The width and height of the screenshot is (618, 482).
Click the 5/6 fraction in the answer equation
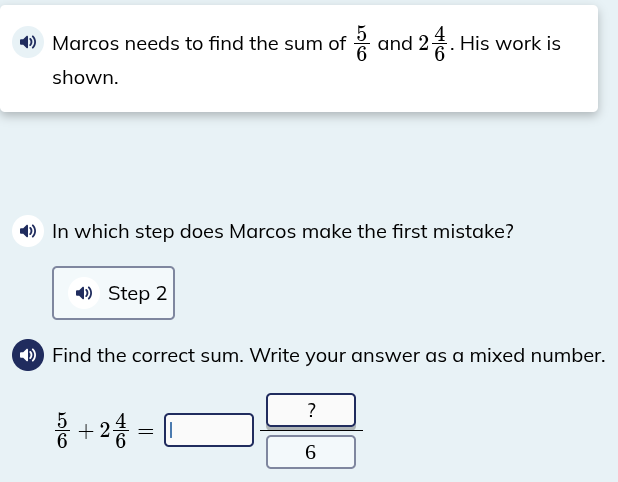click(62, 431)
